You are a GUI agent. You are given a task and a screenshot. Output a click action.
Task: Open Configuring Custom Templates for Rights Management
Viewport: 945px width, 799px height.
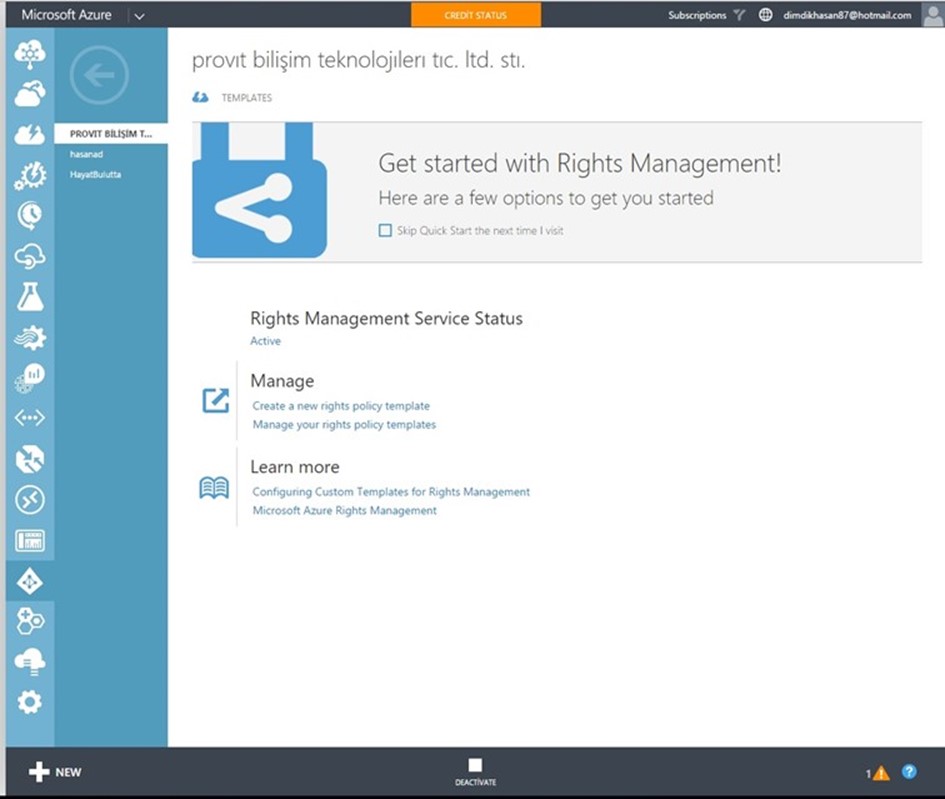pos(391,492)
